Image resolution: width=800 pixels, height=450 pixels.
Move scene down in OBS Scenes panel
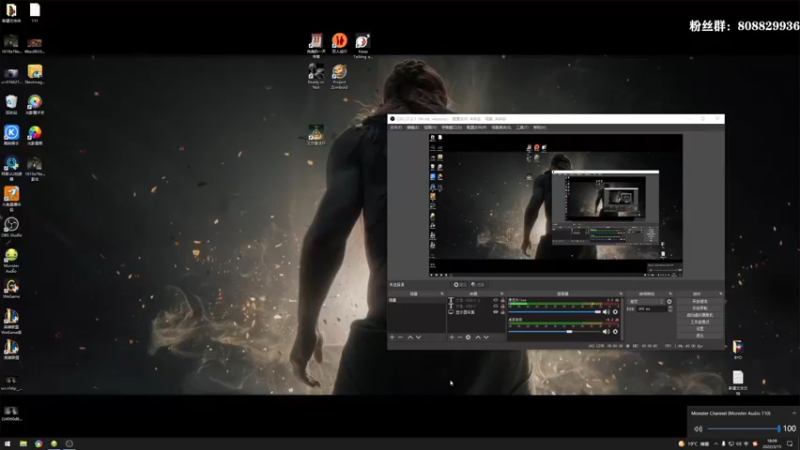tap(418, 337)
